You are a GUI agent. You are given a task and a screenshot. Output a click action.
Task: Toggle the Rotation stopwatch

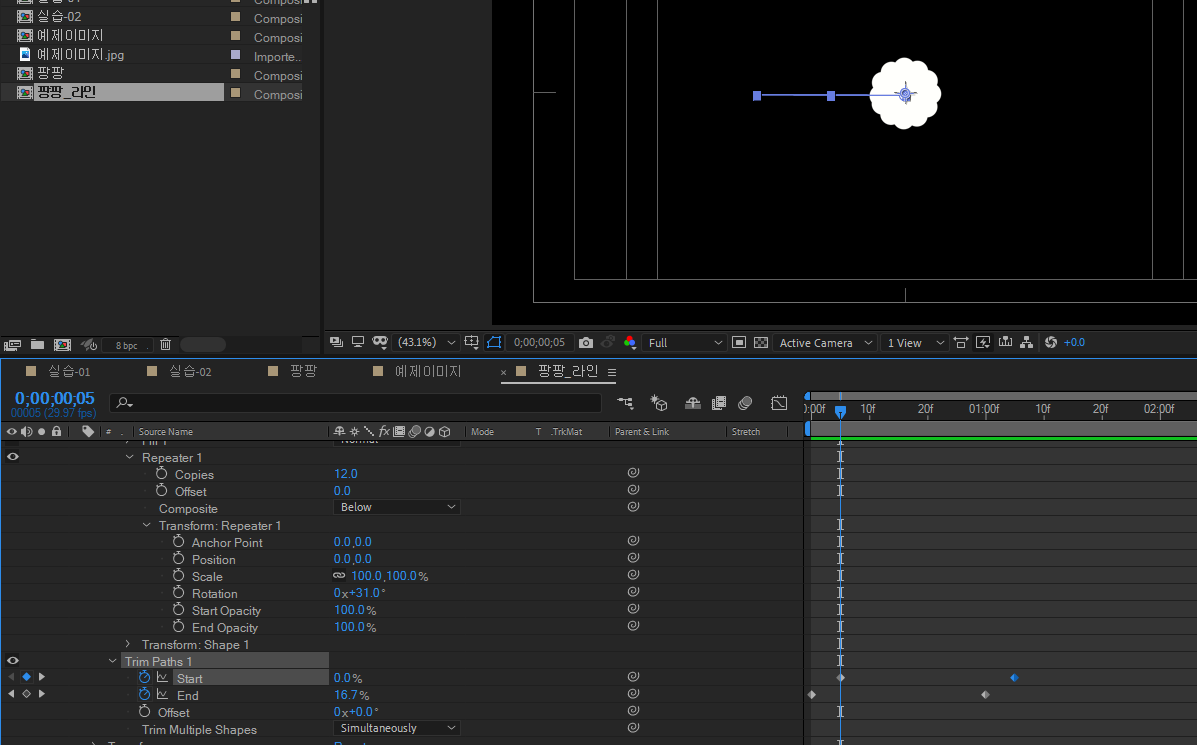(x=179, y=592)
